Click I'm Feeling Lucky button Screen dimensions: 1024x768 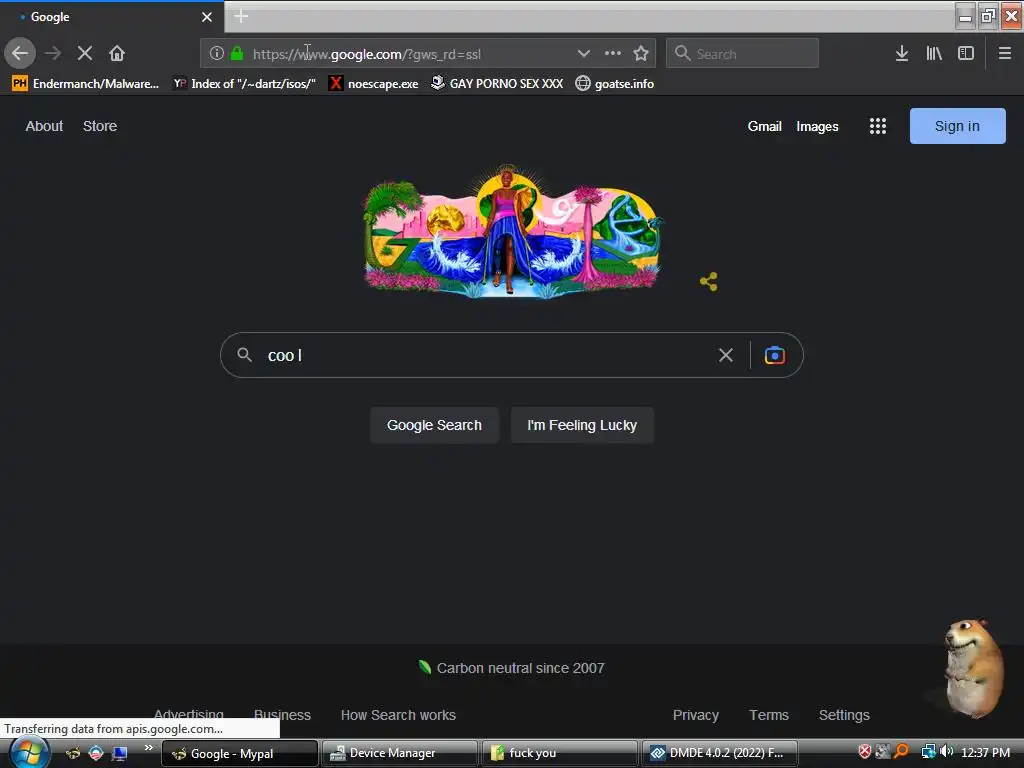(582, 425)
